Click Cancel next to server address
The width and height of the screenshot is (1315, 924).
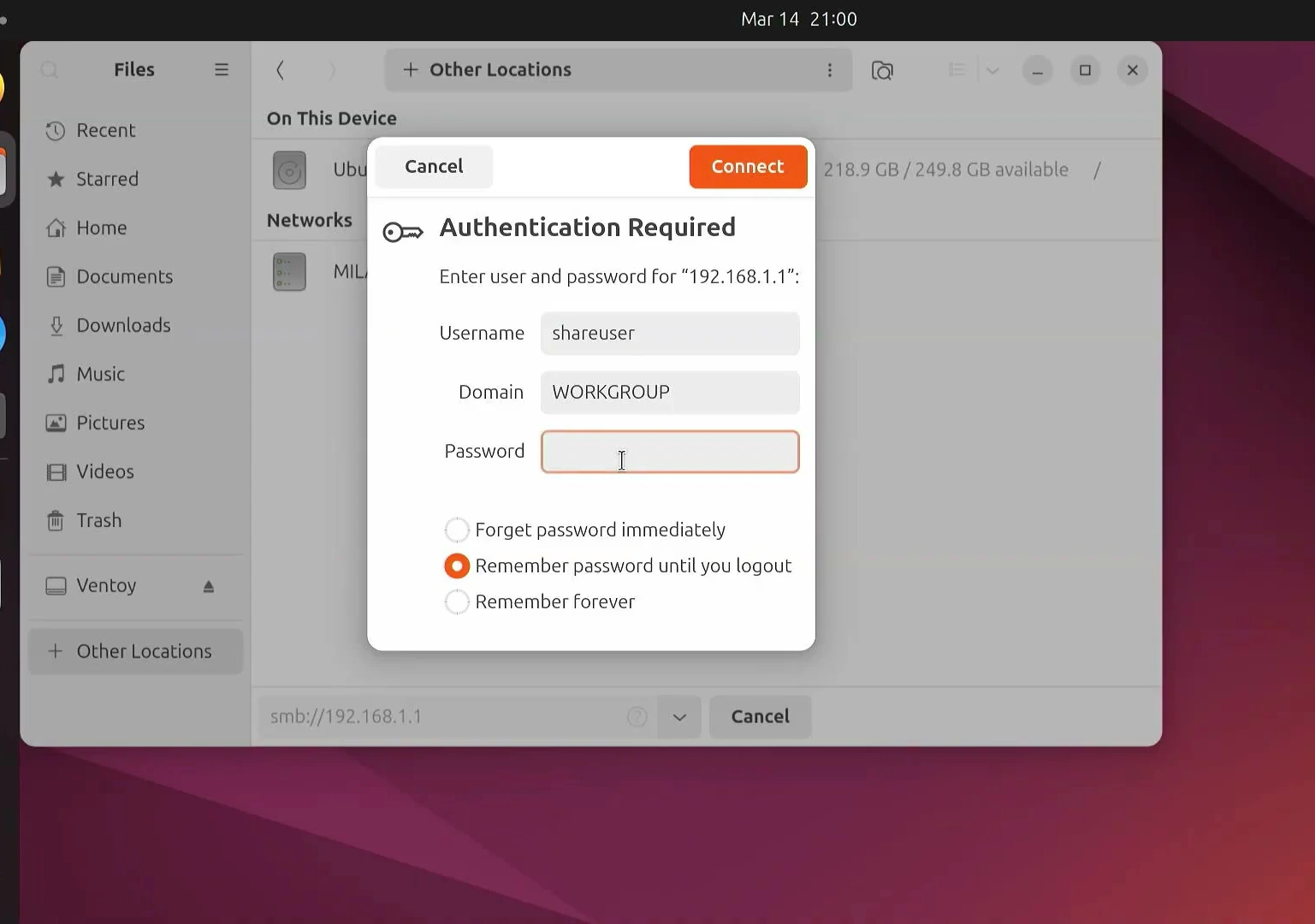click(760, 717)
